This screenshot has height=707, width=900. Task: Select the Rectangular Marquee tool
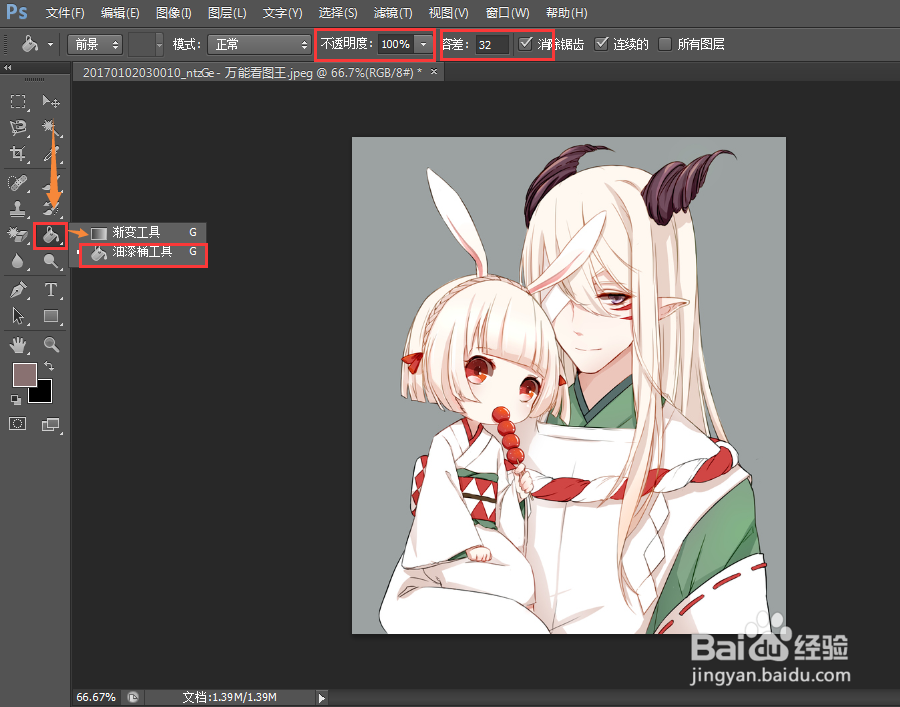pos(17,101)
